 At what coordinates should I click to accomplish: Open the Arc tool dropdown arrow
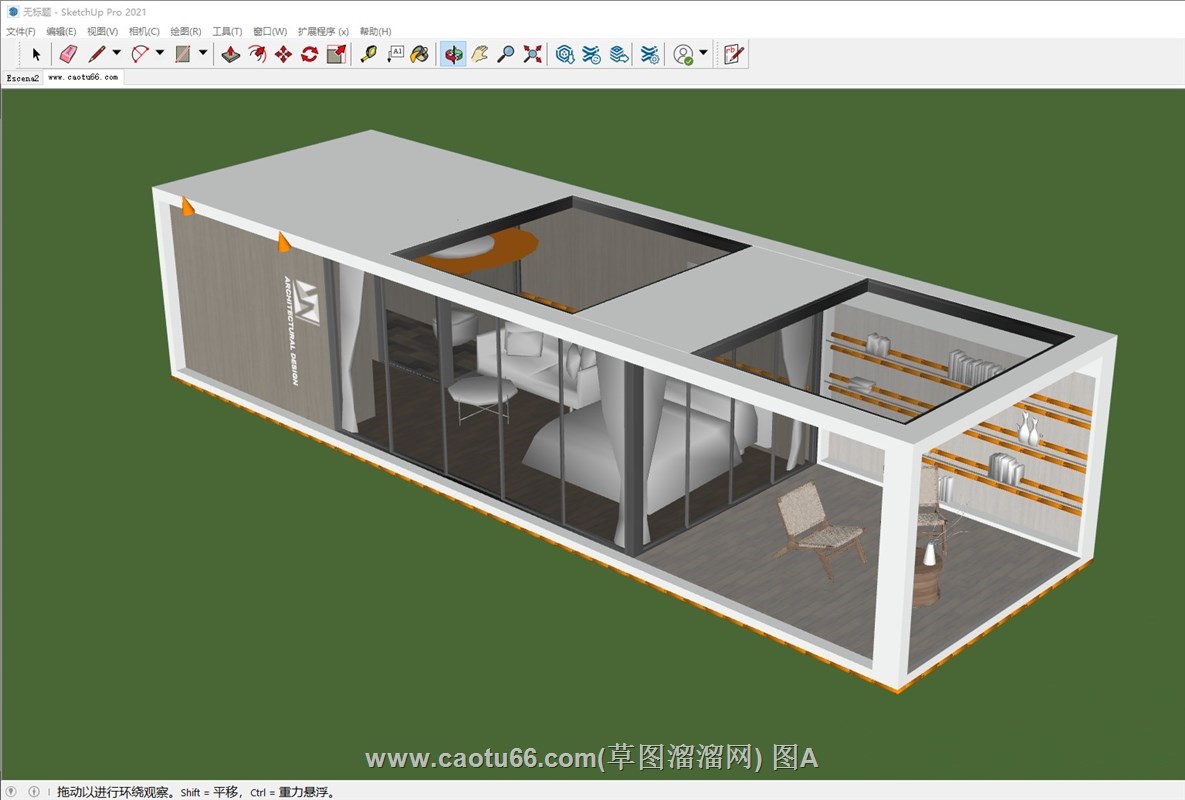160,53
